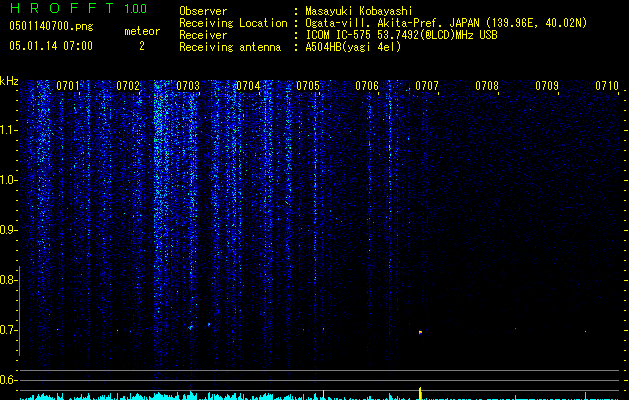Select antenna text A504HB(yagi 4el)

[353, 47]
